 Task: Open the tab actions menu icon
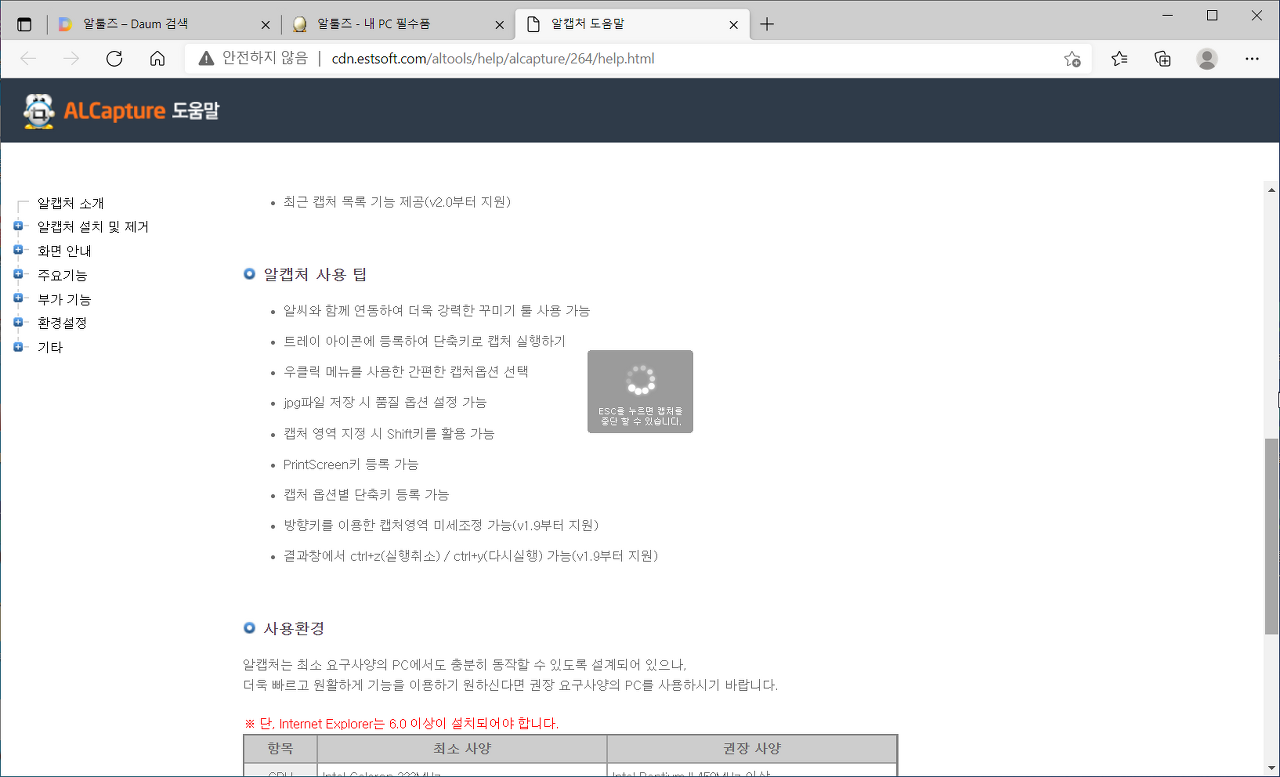(25, 24)
